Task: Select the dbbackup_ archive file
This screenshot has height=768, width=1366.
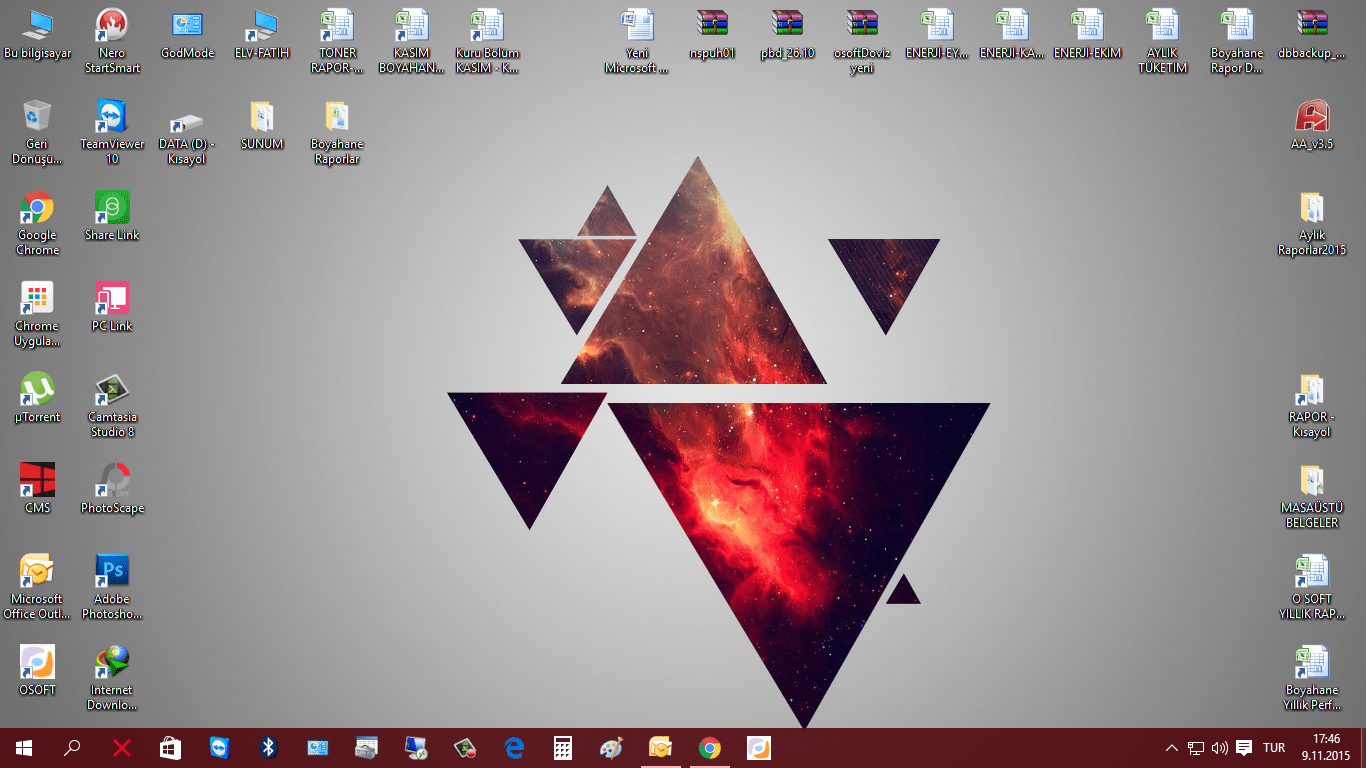Action: tap(1312, 36)
